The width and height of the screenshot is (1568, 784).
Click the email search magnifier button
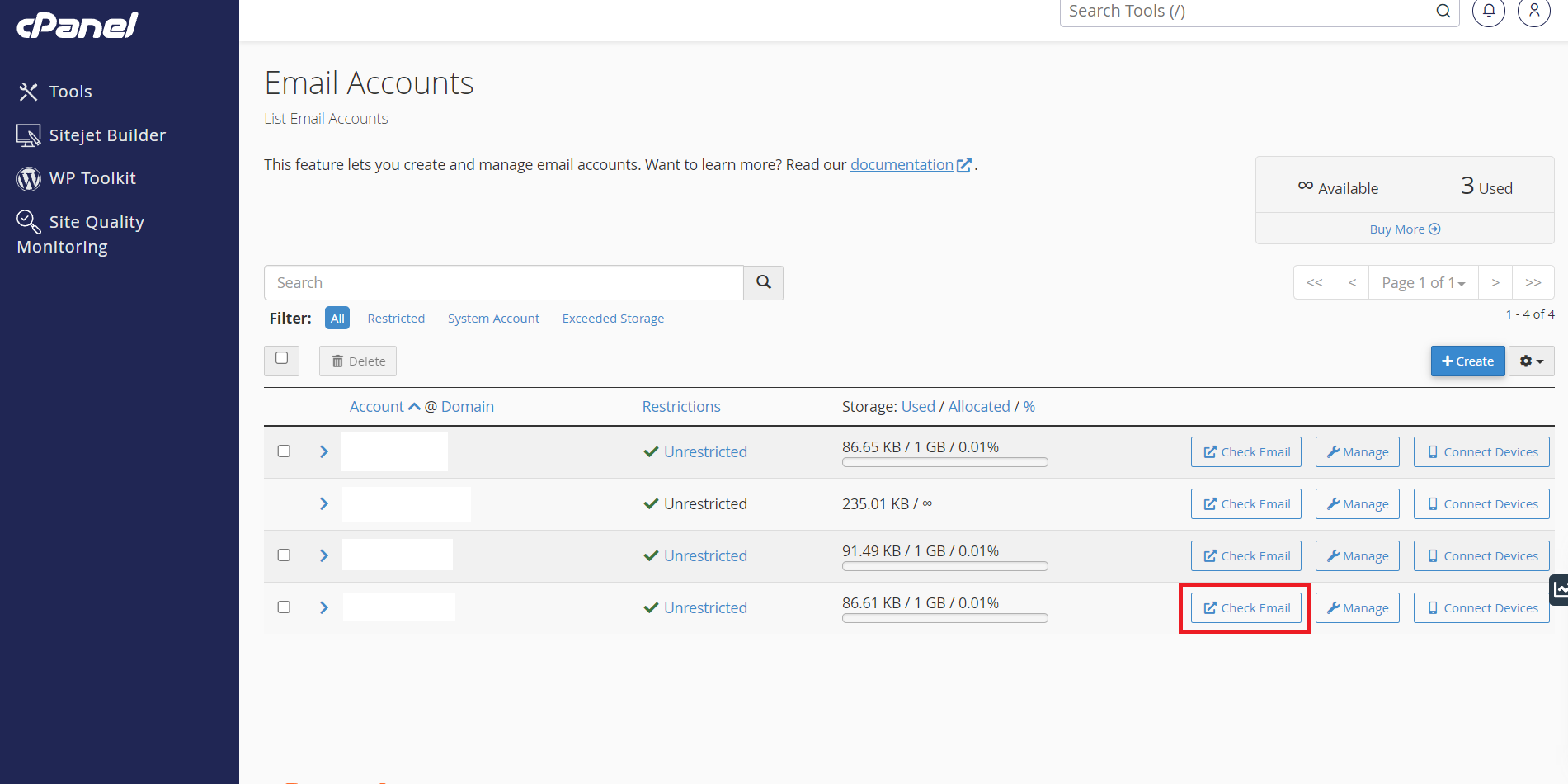pos(764,282)
